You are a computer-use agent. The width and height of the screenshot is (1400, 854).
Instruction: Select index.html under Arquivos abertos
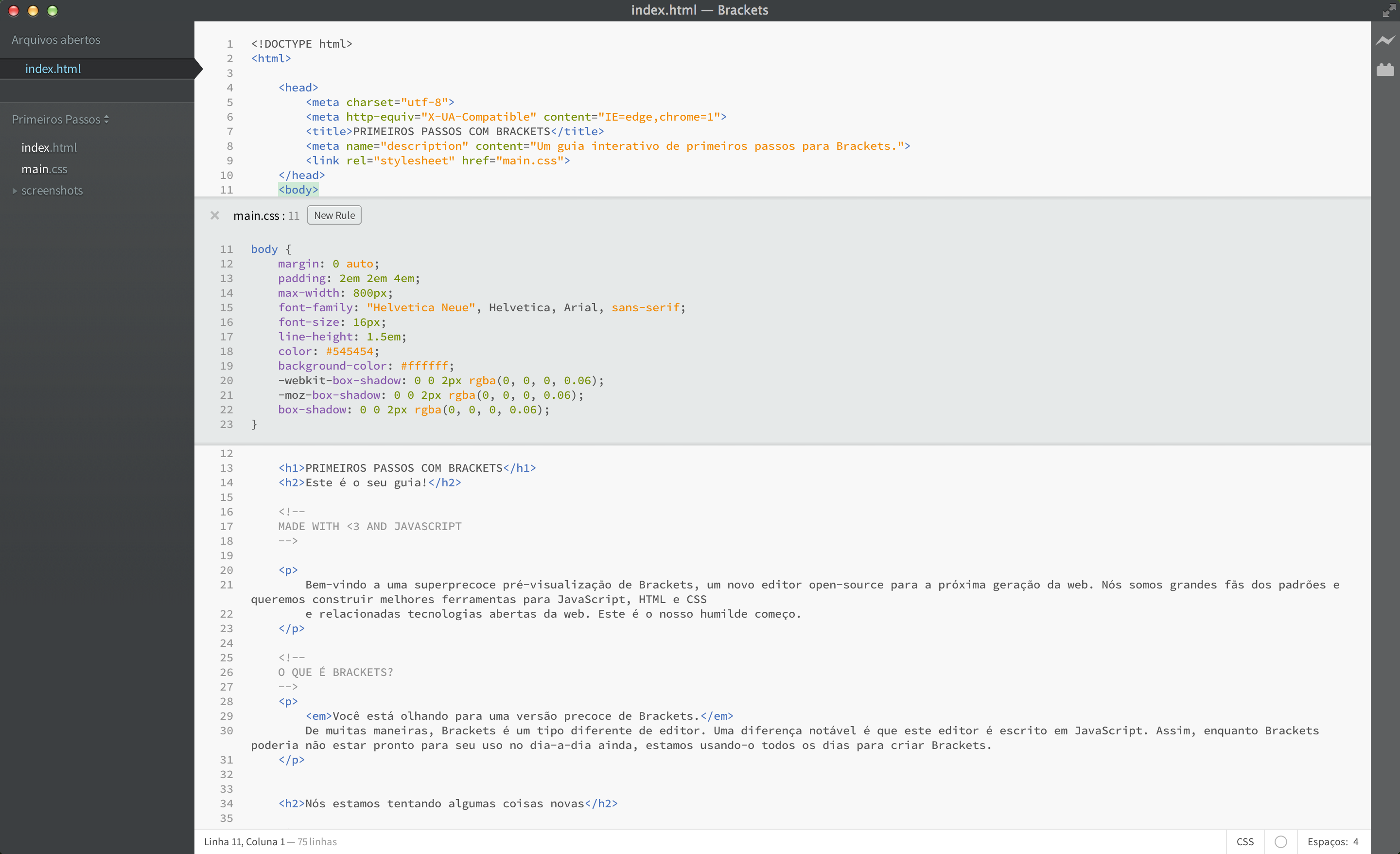[53, 69]
